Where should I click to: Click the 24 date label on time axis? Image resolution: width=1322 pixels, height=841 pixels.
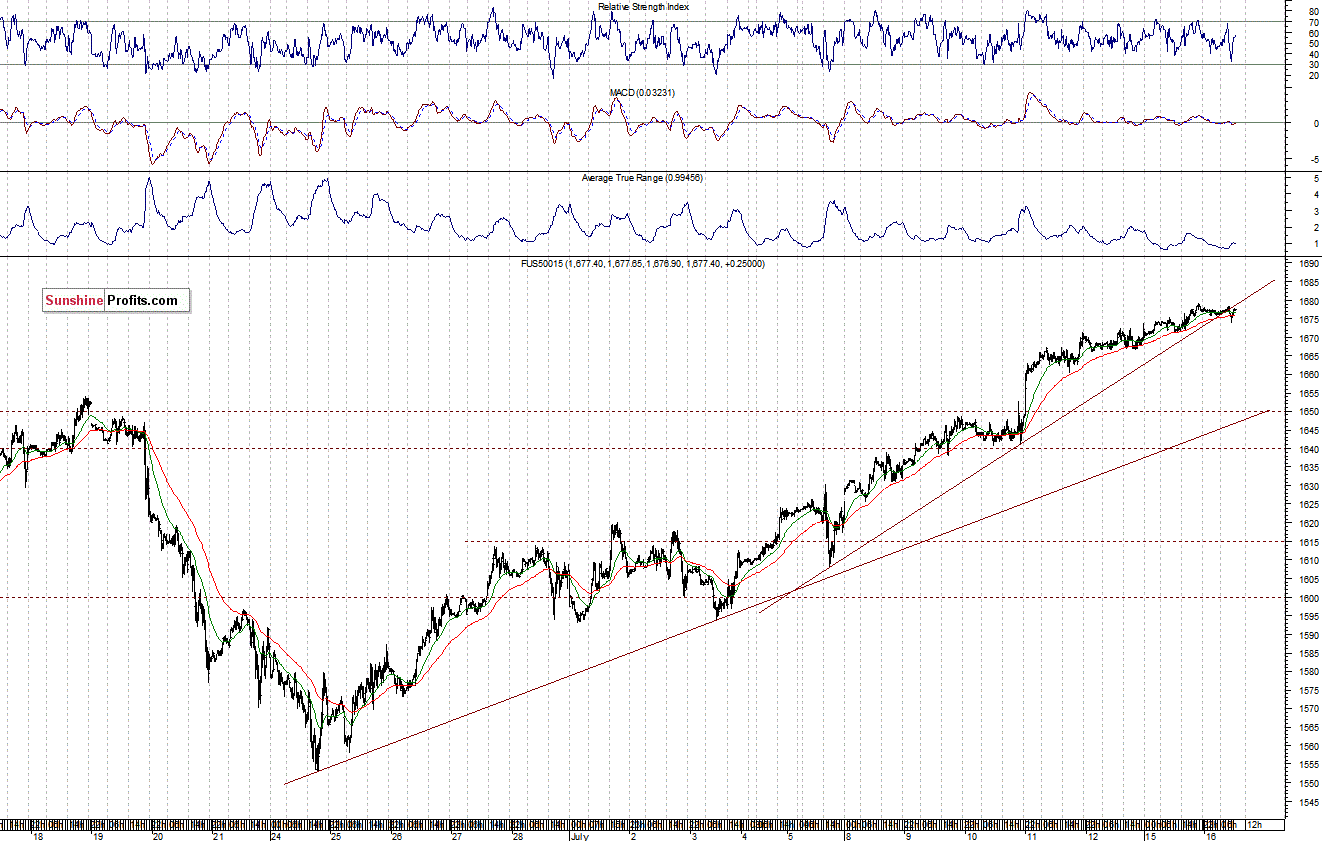coord(276,835)
